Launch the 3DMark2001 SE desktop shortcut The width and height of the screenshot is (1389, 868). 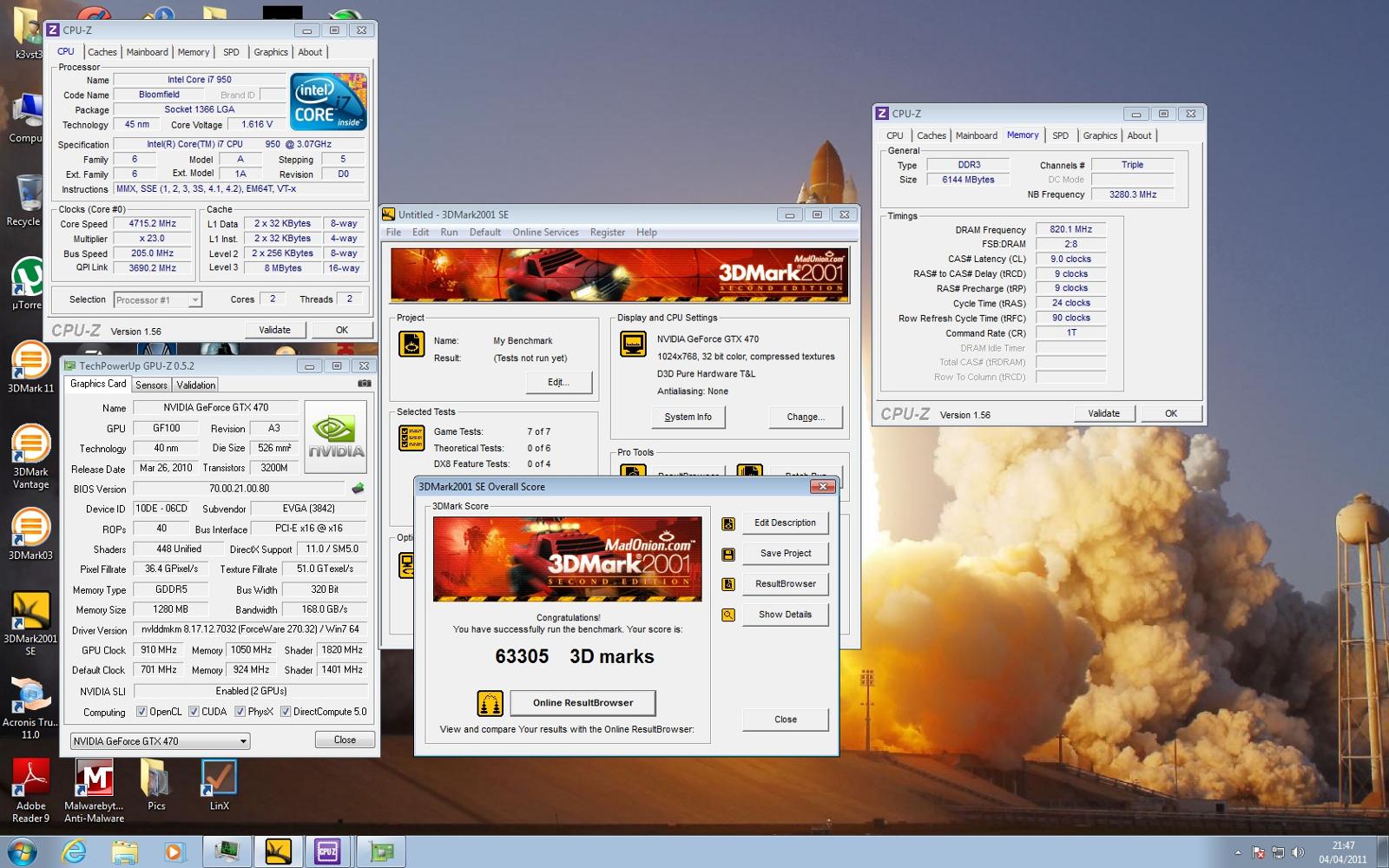(x=30, y=623)
